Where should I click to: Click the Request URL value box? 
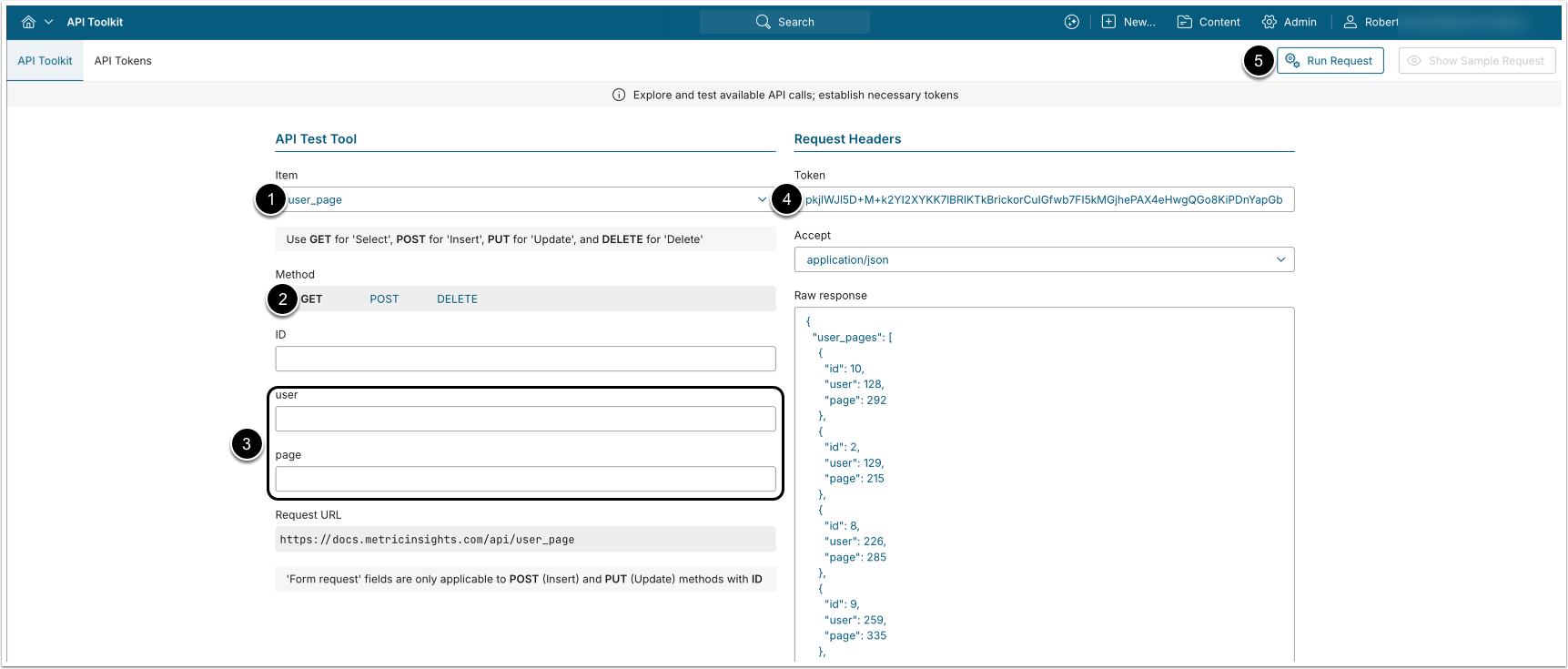click(525, 539)
